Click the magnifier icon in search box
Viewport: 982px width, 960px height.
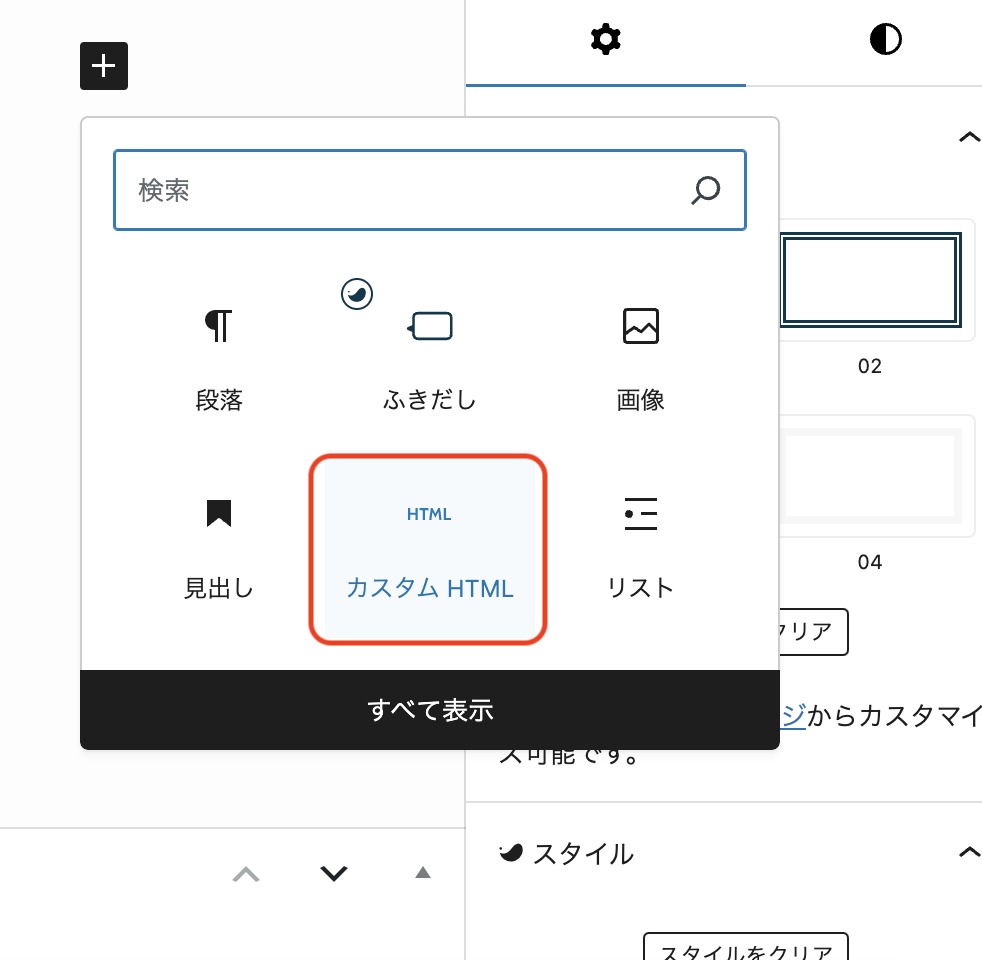pyautogui.click(x=705, y=190)
